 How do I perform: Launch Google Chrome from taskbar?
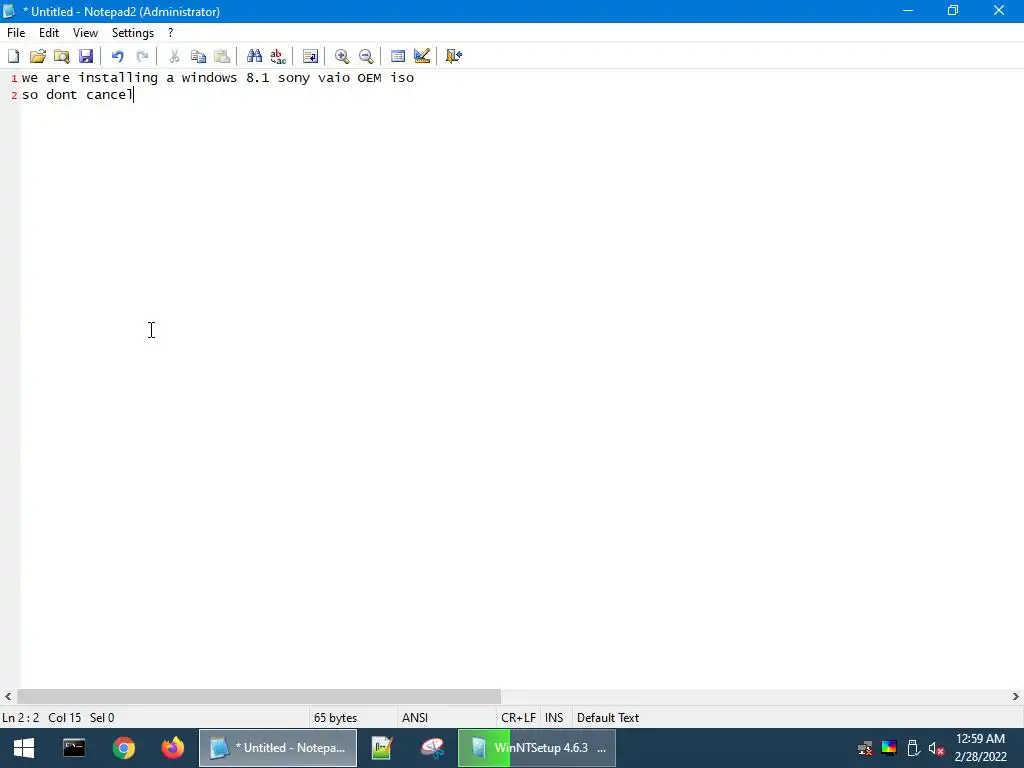click(123, 748)
